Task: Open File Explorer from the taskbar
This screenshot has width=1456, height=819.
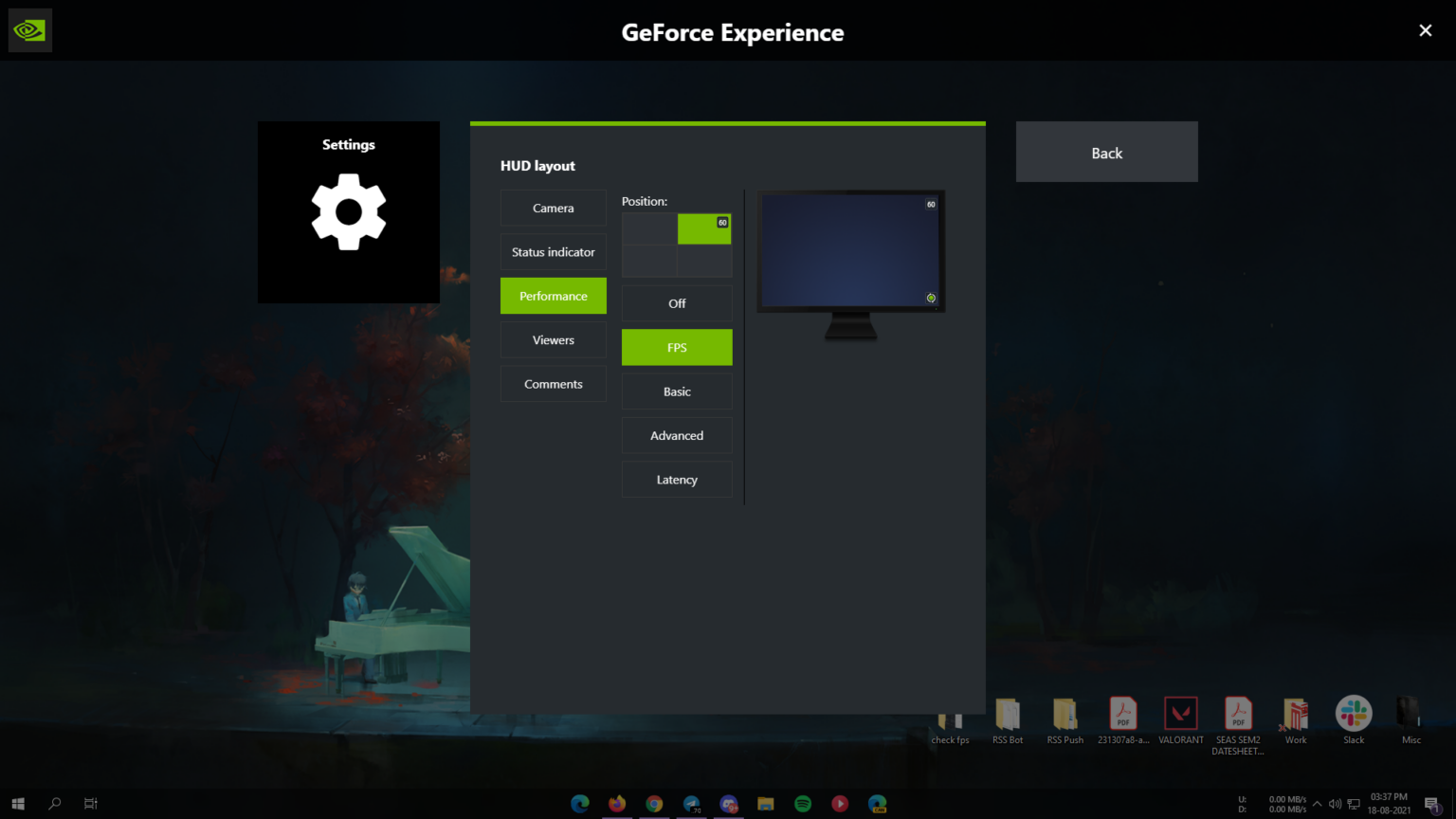Action: (x=765, y=804)
